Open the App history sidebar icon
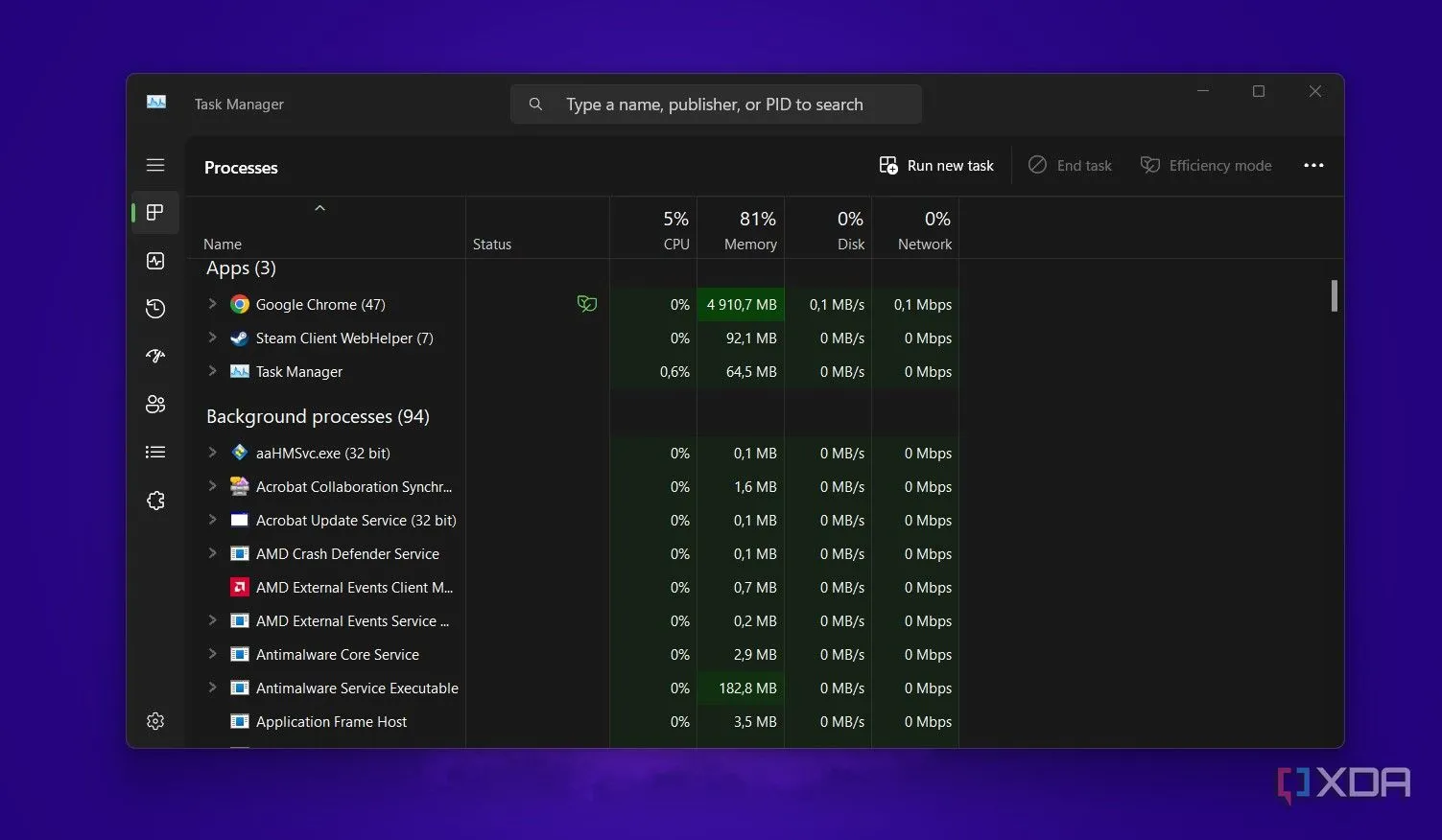This screenshot has height=840, width=1442. click(x=155, y=309)
